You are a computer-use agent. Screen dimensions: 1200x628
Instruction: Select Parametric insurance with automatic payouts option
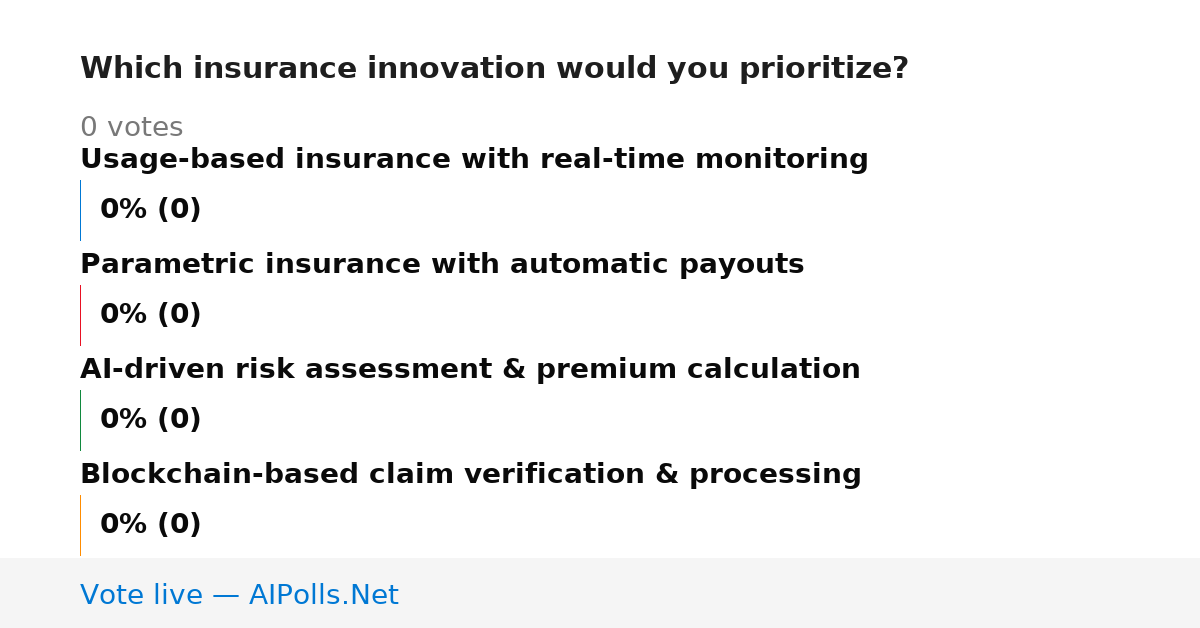442,265
